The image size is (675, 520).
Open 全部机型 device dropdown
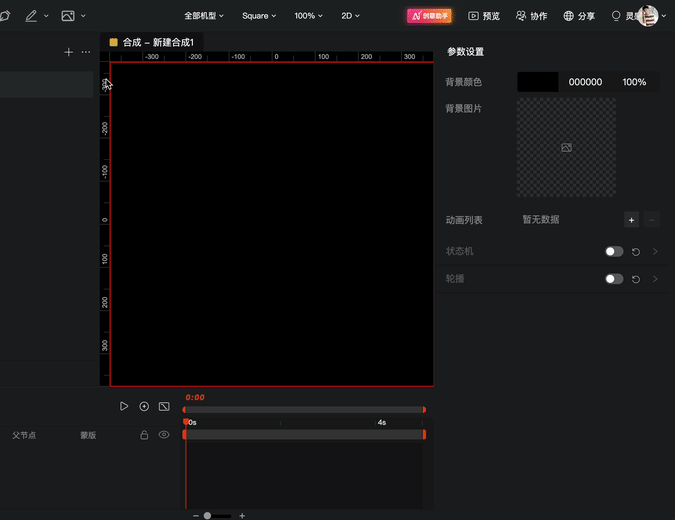click(x=204, y=16)
